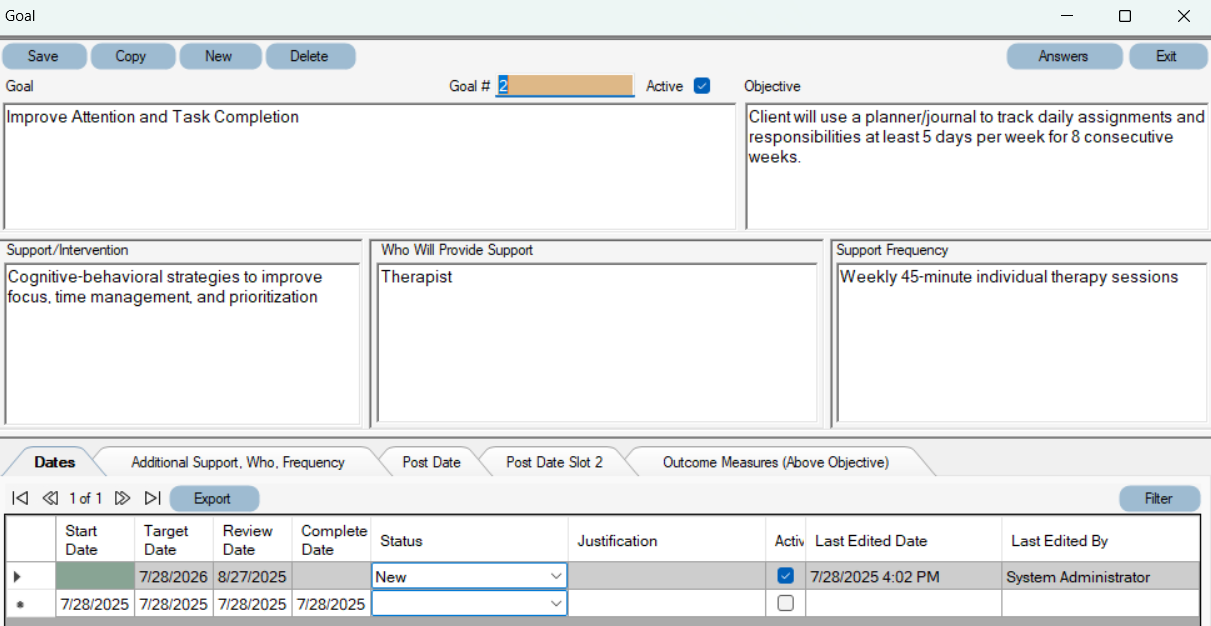The width and height of the screenshot is (1211, 626).
Task: Export the dates grid
Action: click(x=214, y=497)
